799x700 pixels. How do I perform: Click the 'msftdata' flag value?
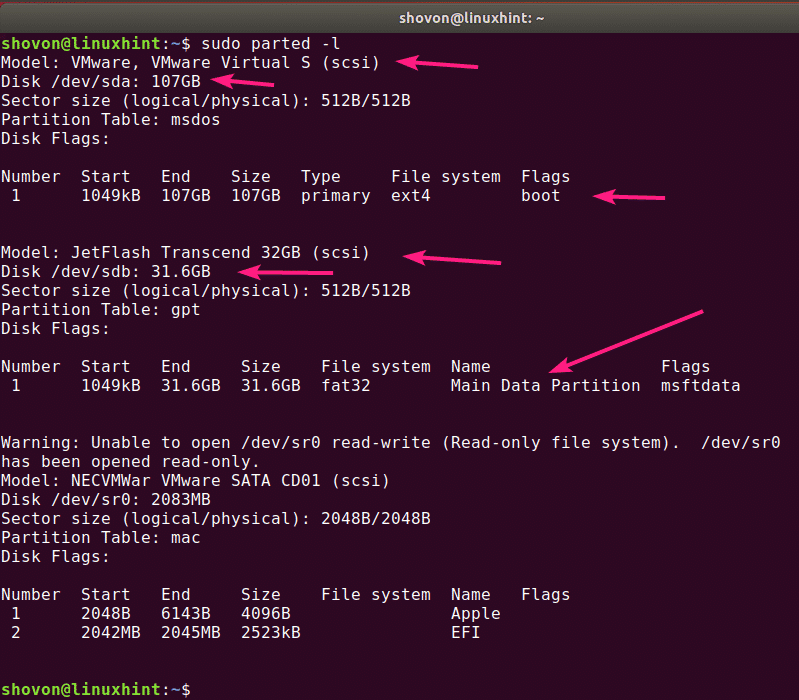point(701,386)
